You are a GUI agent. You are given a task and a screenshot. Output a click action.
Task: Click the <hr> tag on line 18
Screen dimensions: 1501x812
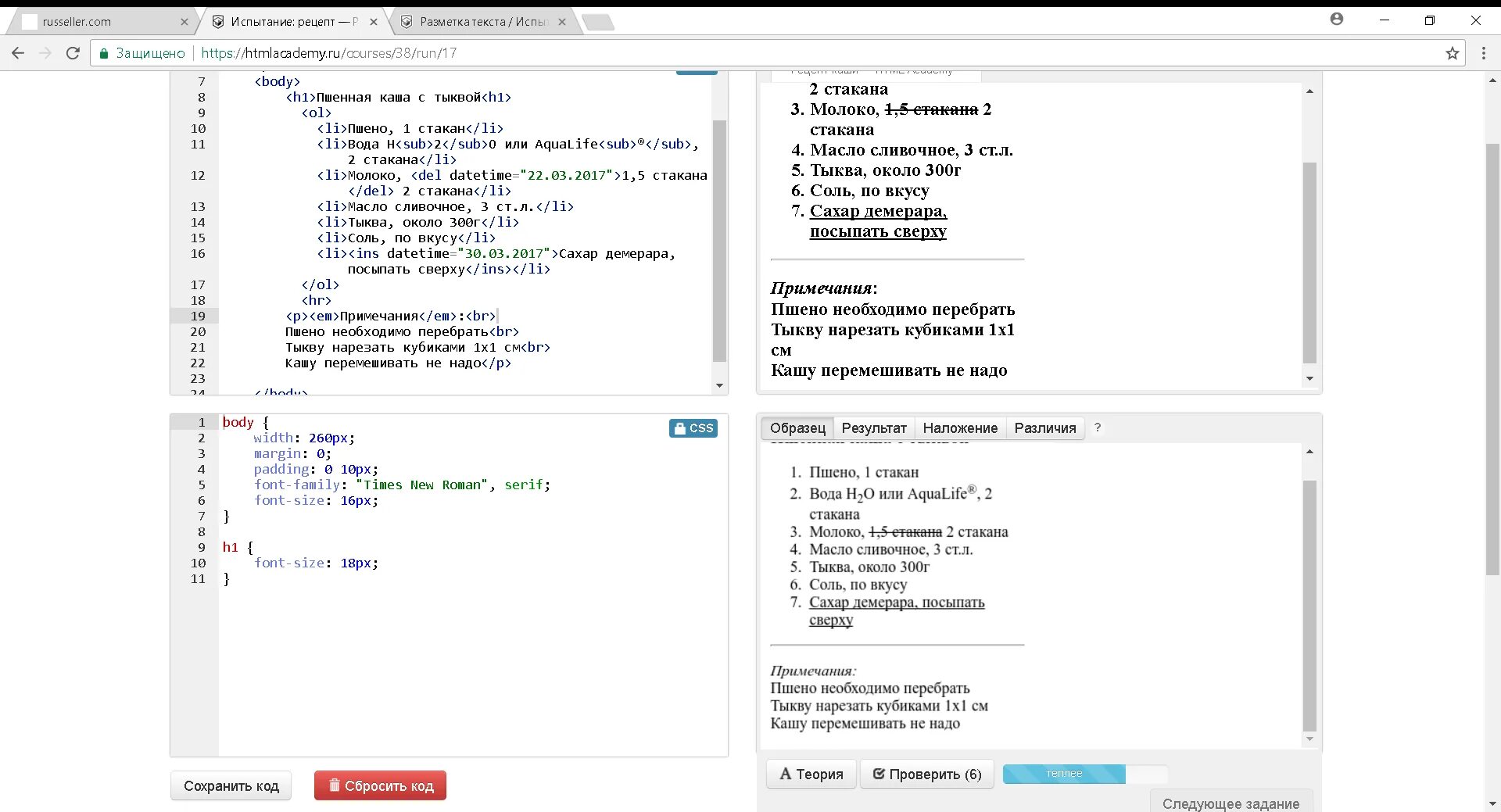316,300
